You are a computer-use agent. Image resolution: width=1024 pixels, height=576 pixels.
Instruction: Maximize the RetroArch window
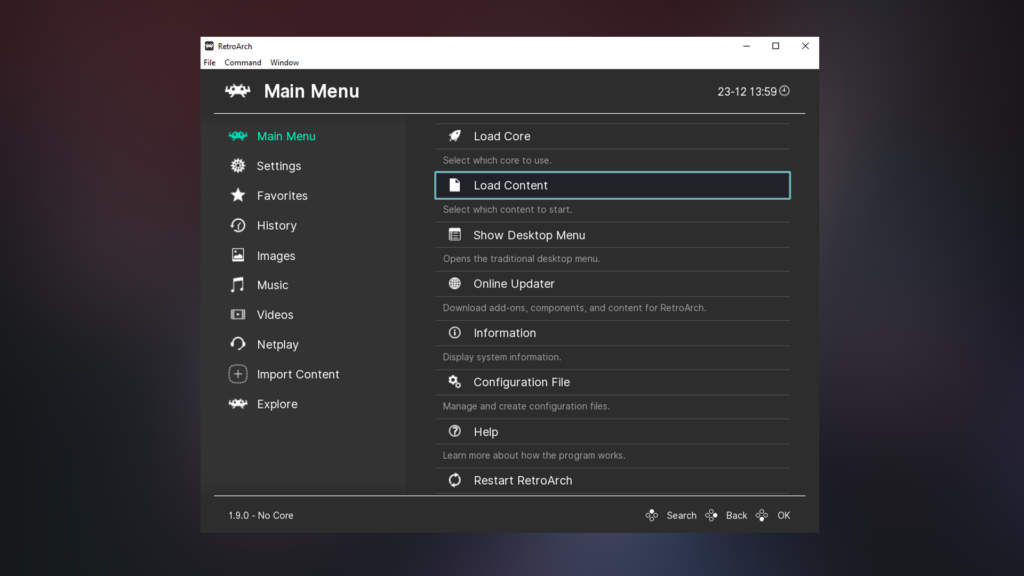click(x=776, y=46)
